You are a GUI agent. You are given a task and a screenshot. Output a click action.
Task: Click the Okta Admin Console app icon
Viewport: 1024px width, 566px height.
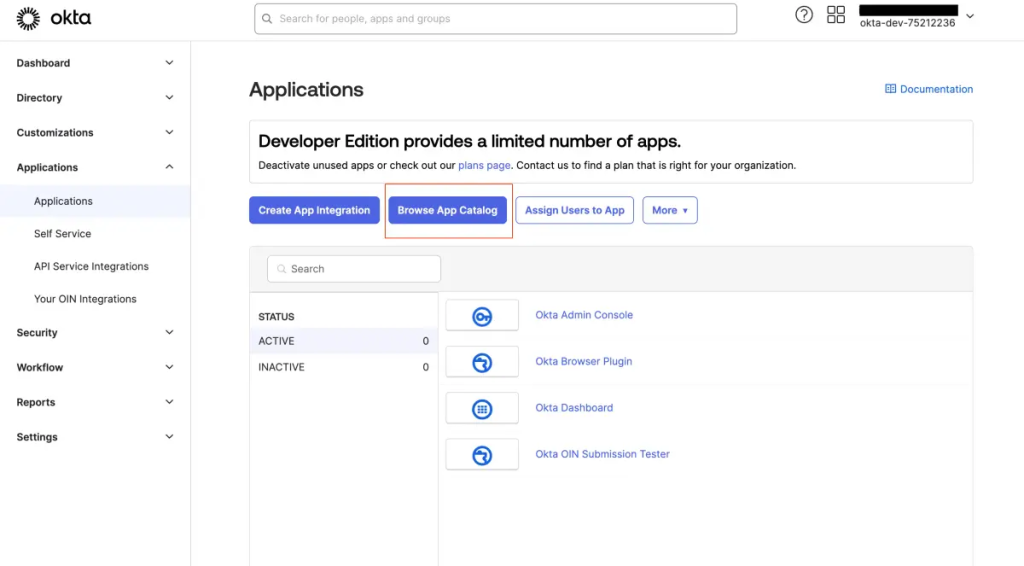point(482,316)
